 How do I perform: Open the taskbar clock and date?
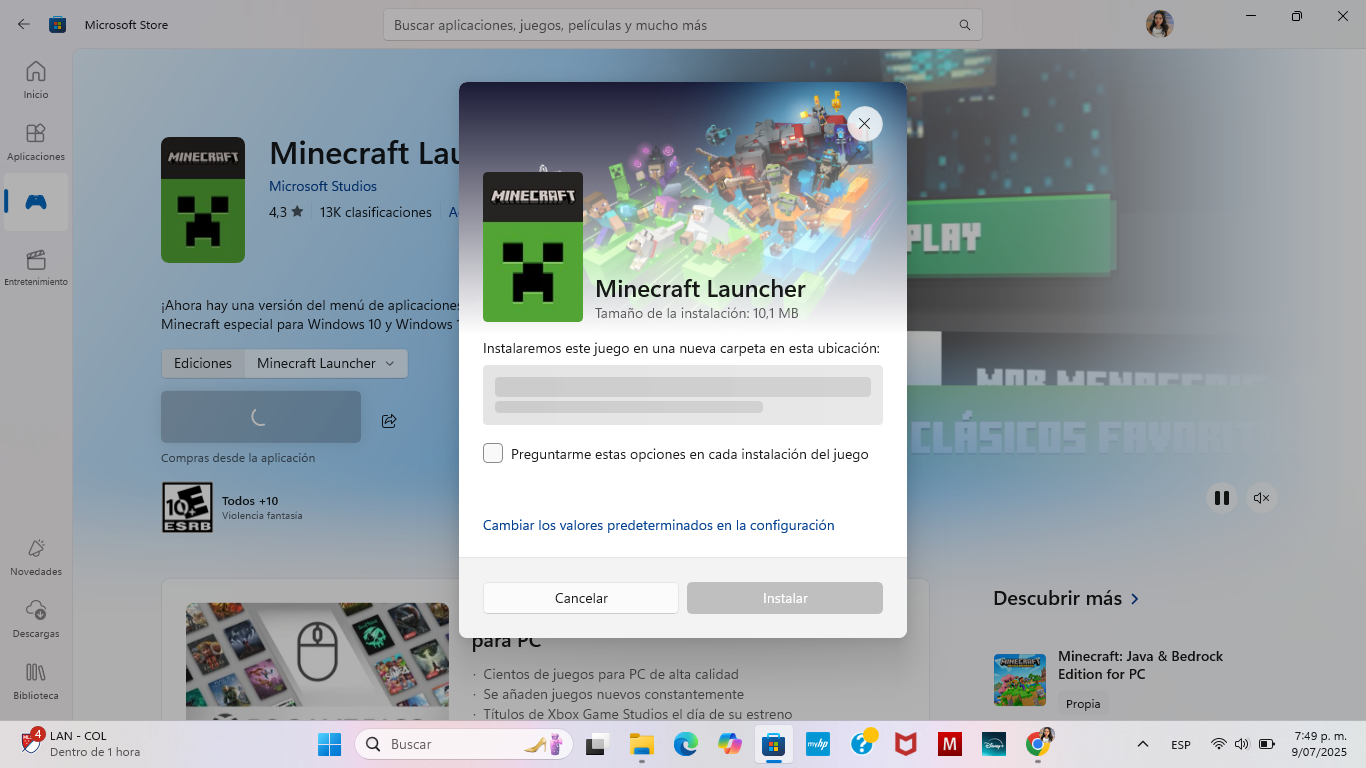(x=1320, y=744)
